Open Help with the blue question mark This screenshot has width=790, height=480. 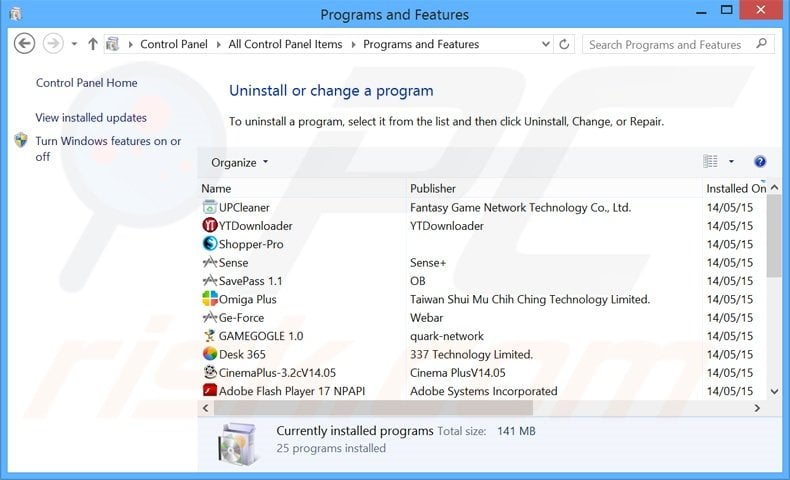tap(760, 162)
